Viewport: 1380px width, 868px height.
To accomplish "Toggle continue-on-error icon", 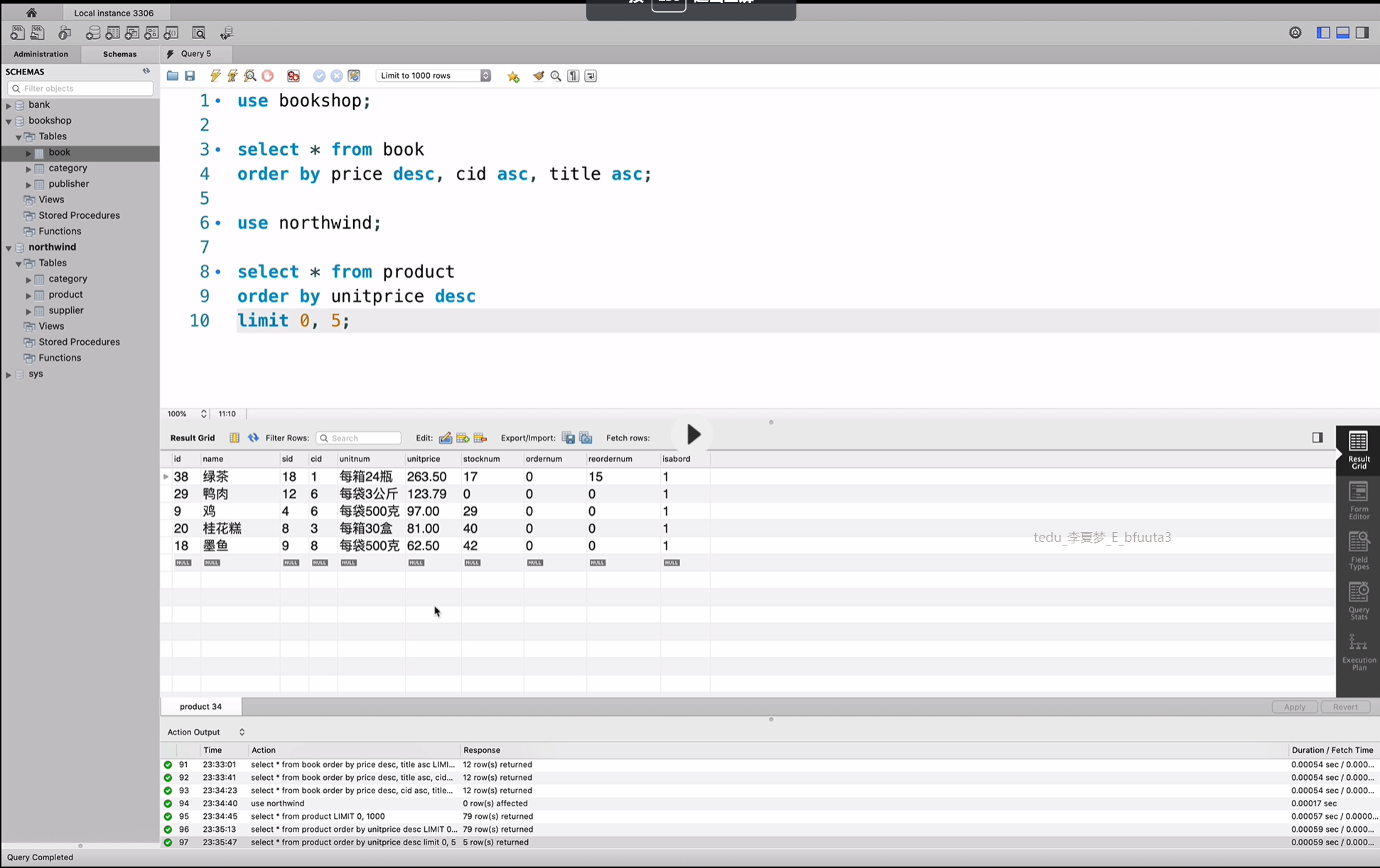I will (x=293, y=76).
